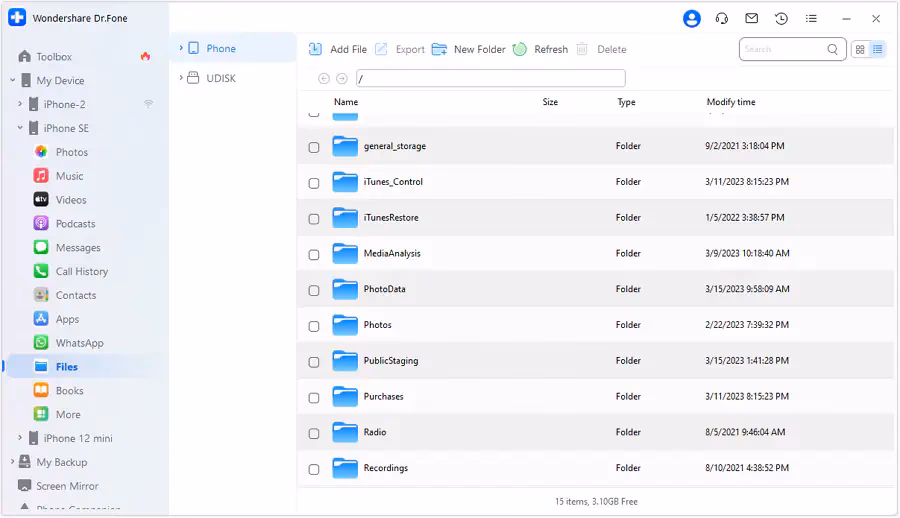This screenshot has width=900, height=518.
Task: Open the Recordings folder icon
Action: pyautogui.click(x=345, y=468)
